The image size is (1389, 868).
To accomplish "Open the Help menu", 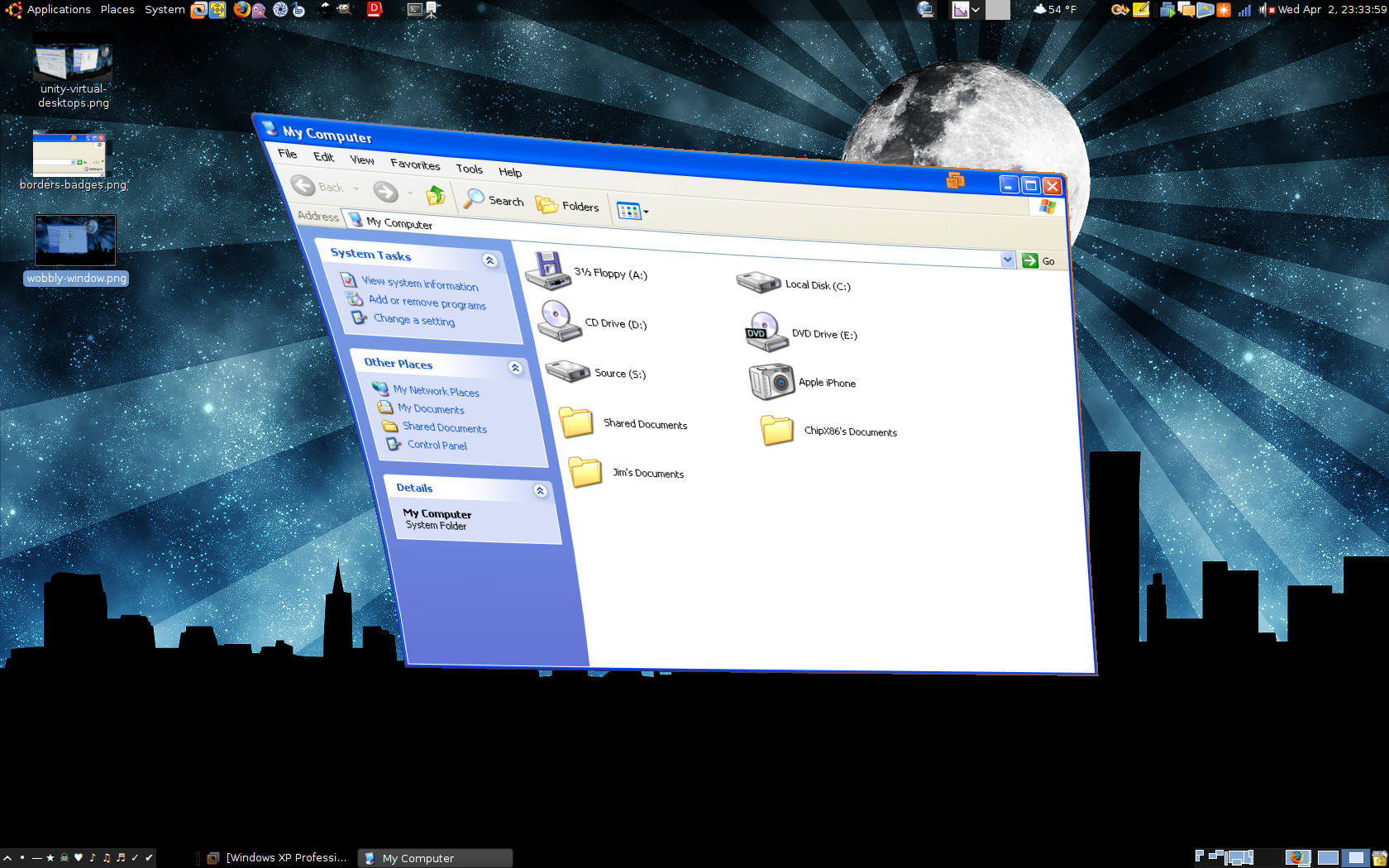I will 510,172.
